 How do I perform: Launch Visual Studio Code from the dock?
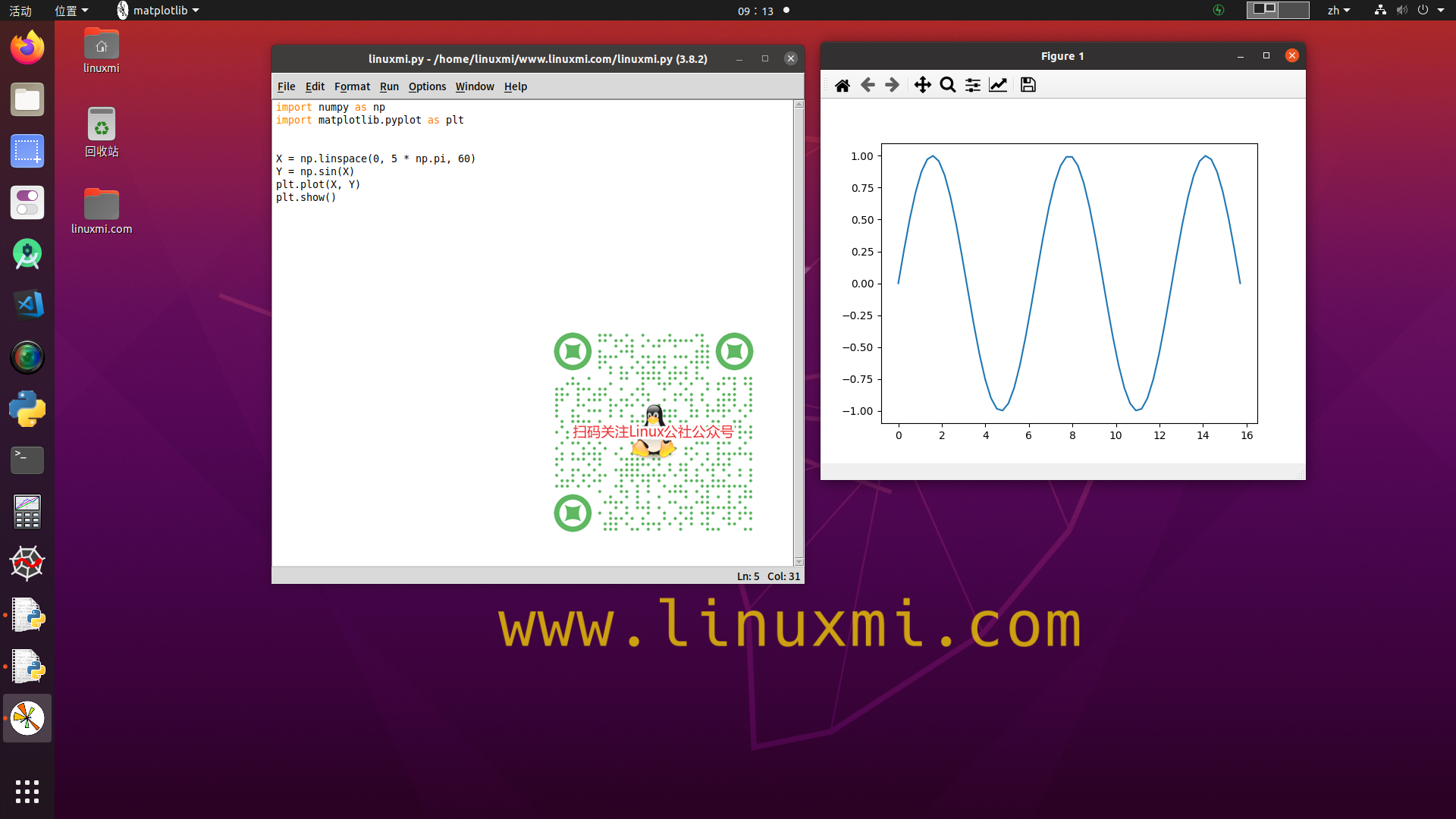click(x=27, y=305)
